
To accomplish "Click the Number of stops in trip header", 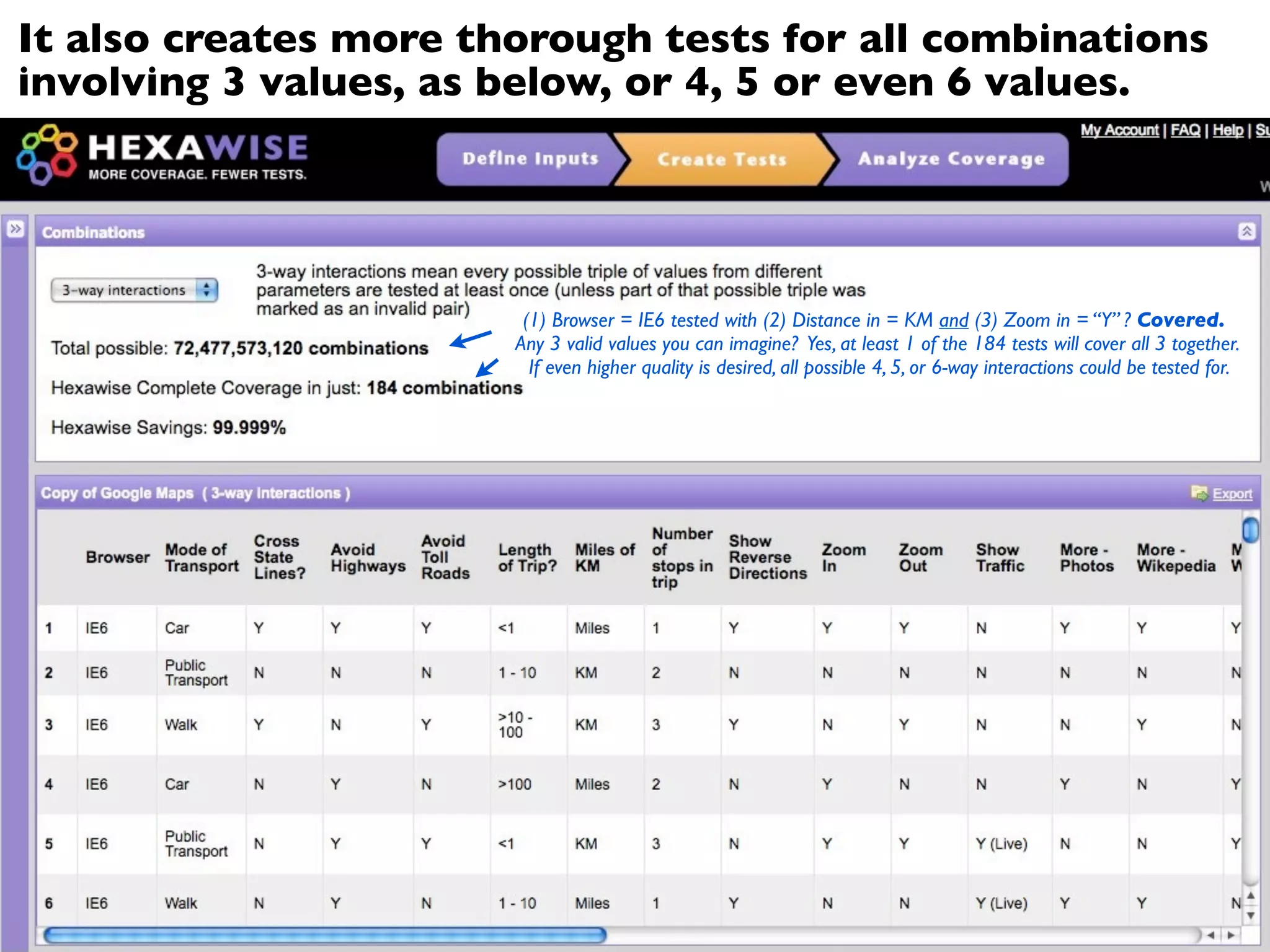I will [x=682, y=557].
